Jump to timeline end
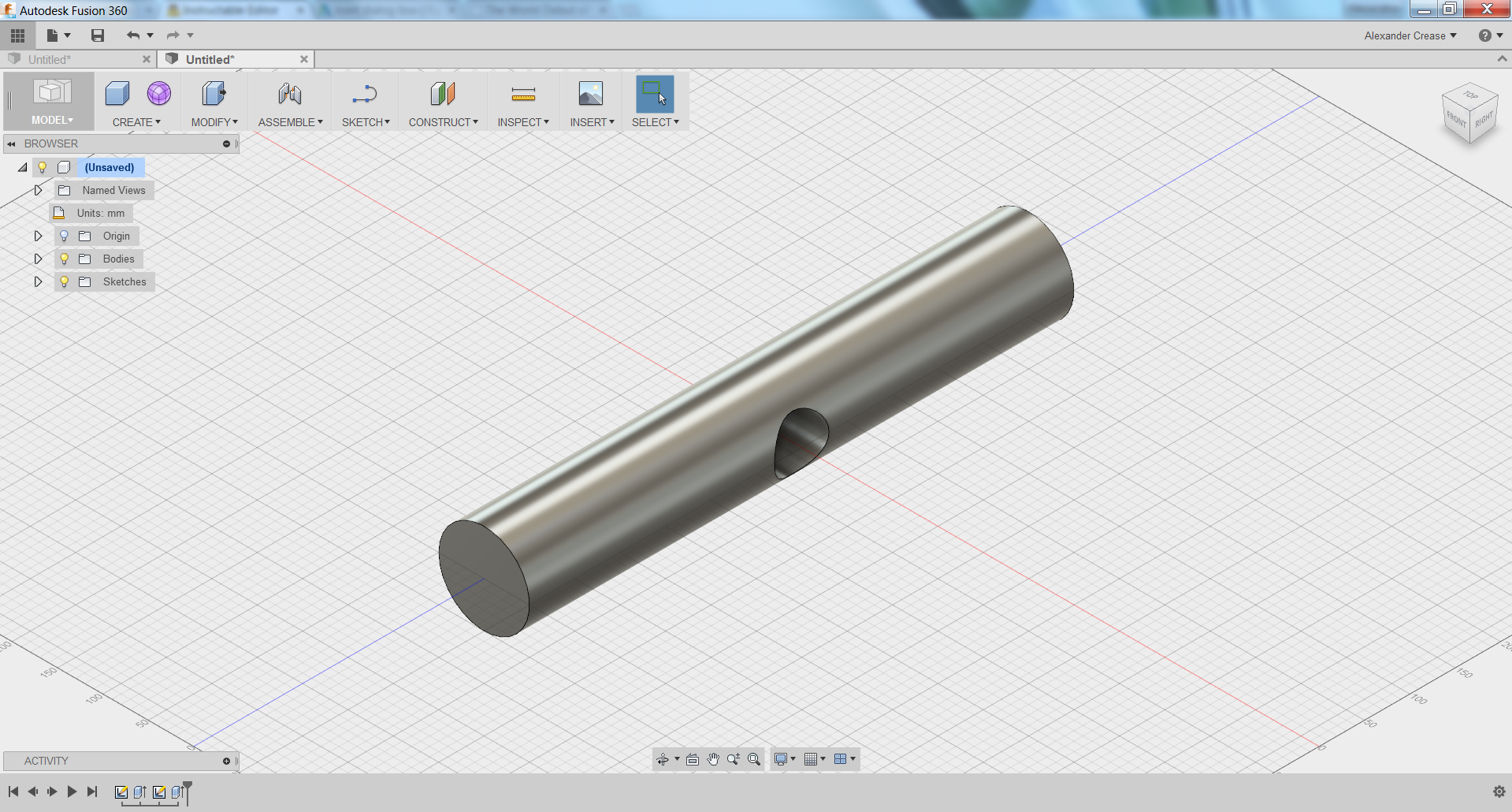Image resolution: width=1512 pixels, height=812 pixels. pyautogui.click(x=92, y=792)
